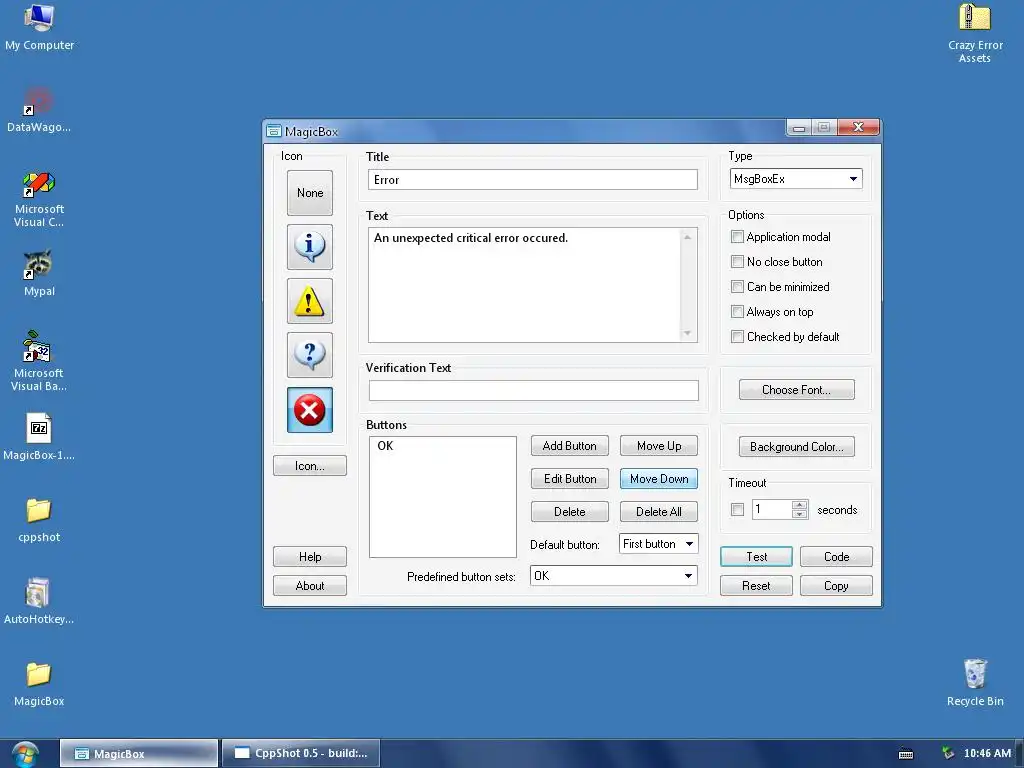Click the Test button

[x=756, y=556]
